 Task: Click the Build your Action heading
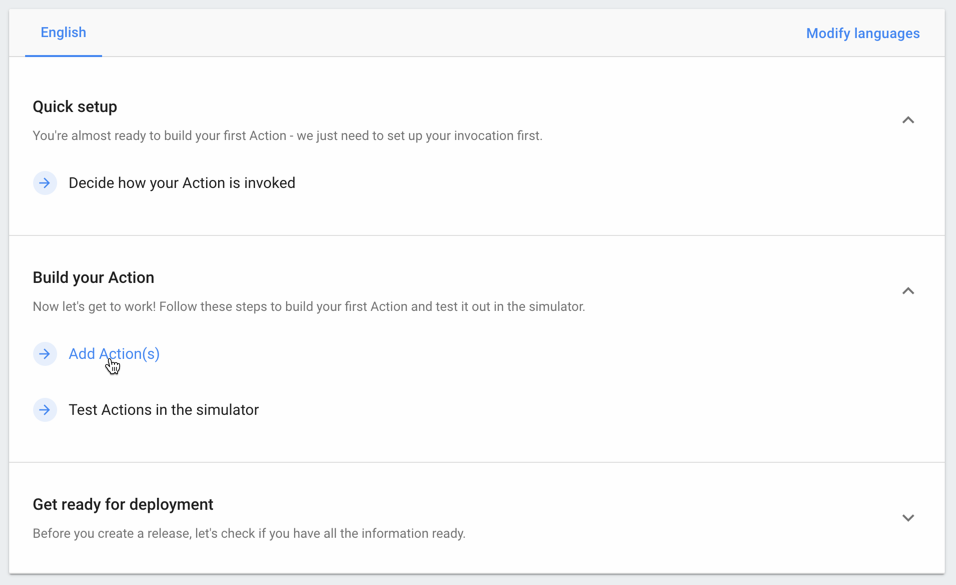[93, 278]
